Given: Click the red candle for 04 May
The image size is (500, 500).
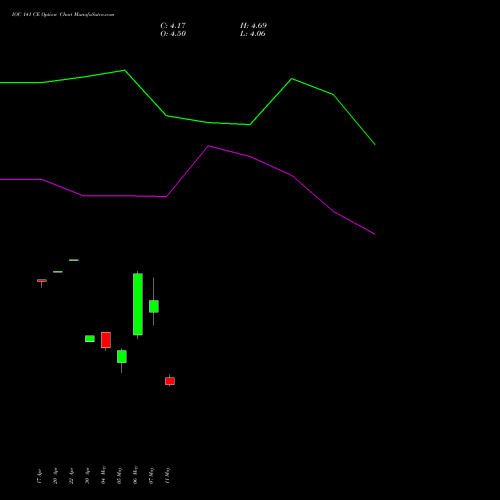Looking at the screenshot, I should click(x=106, y=340).
